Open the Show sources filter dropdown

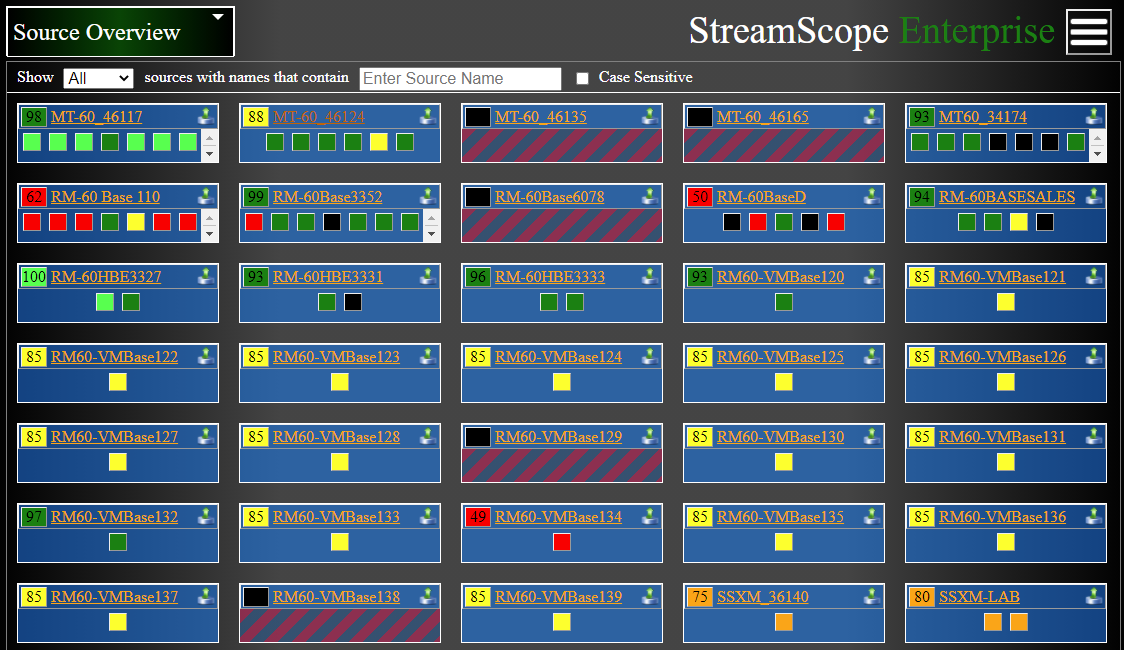pos(98,78)
